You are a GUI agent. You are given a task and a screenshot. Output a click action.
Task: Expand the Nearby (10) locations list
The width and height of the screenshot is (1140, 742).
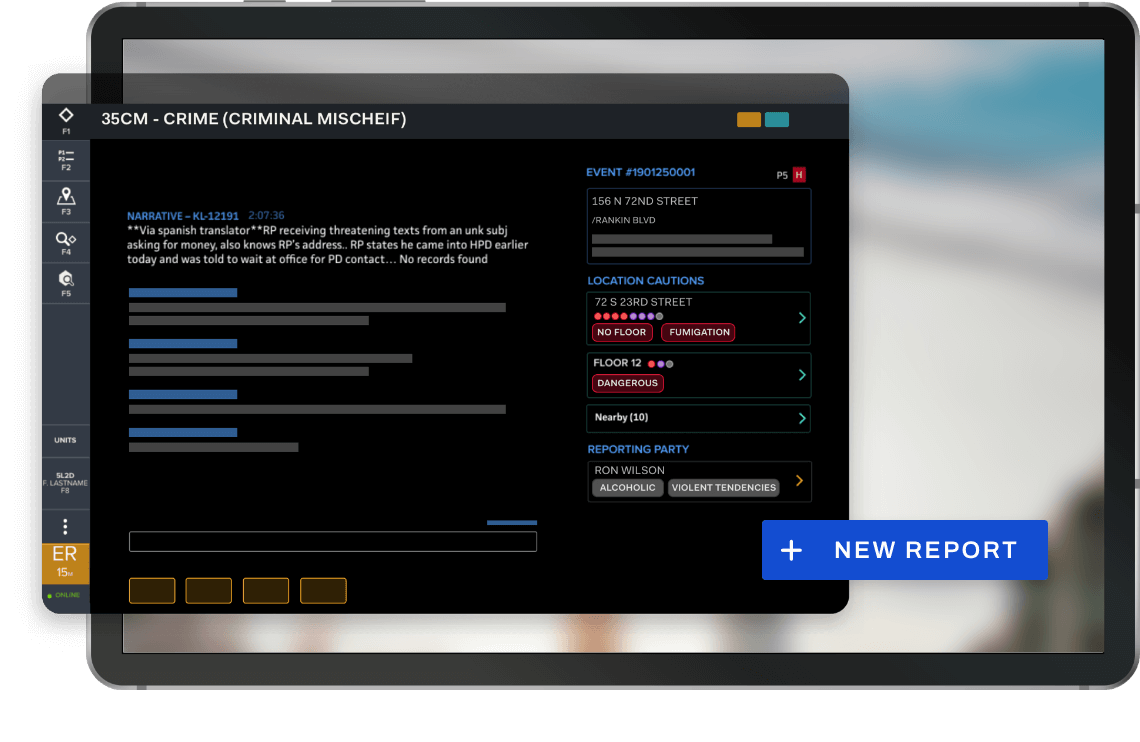coord(699,418)
